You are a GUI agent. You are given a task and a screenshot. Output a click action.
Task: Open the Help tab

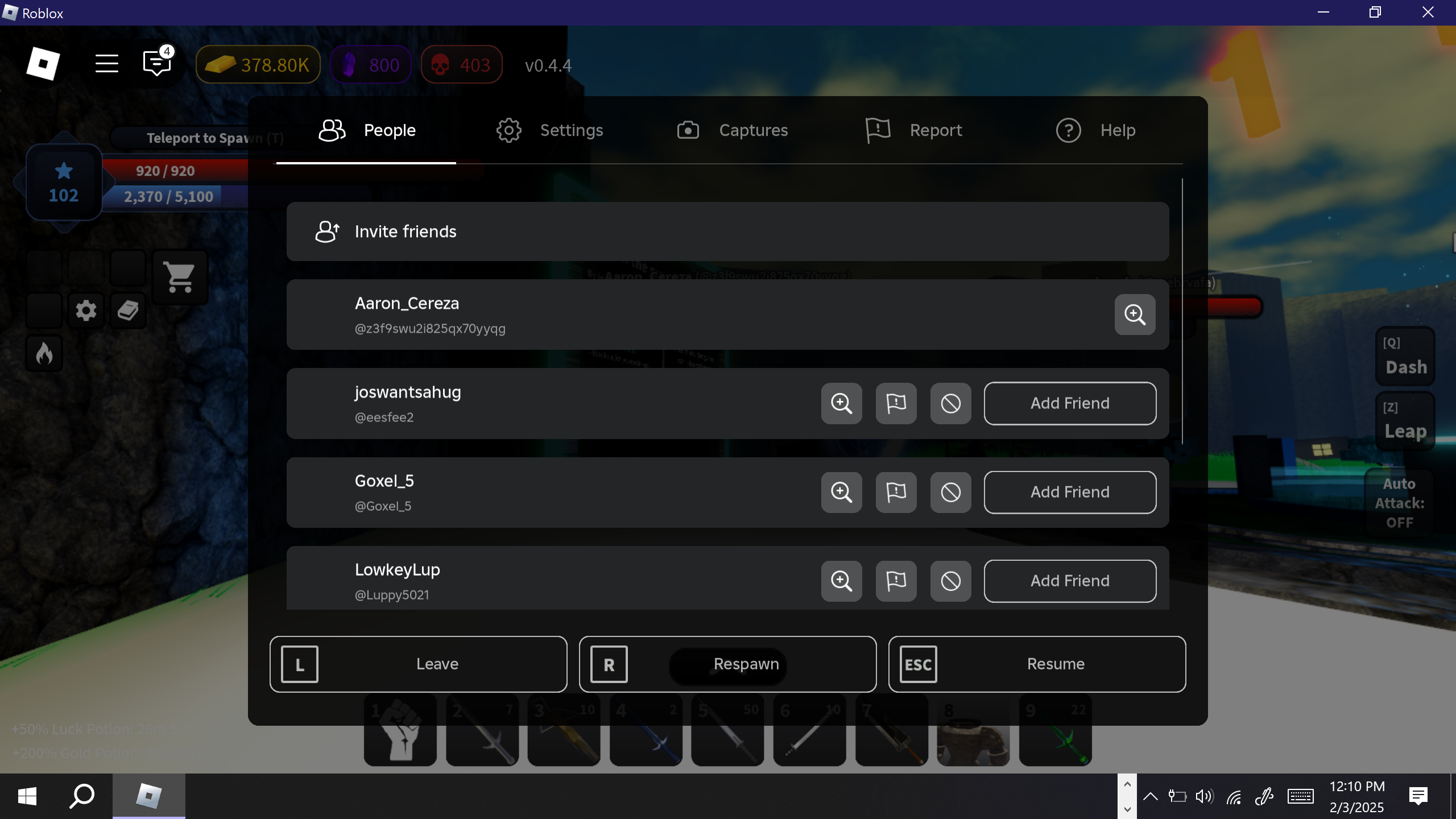[x=1096, y=130]
